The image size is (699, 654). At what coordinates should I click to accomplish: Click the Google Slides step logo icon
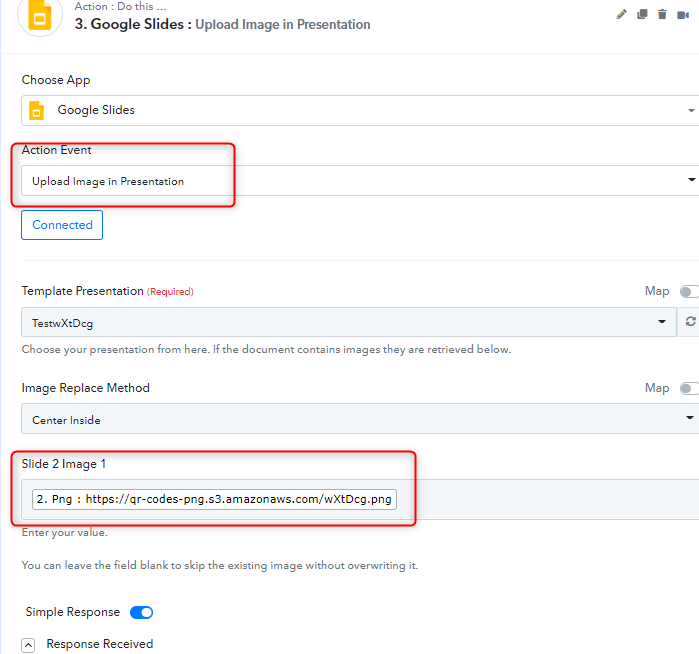[x=40, y=15]
